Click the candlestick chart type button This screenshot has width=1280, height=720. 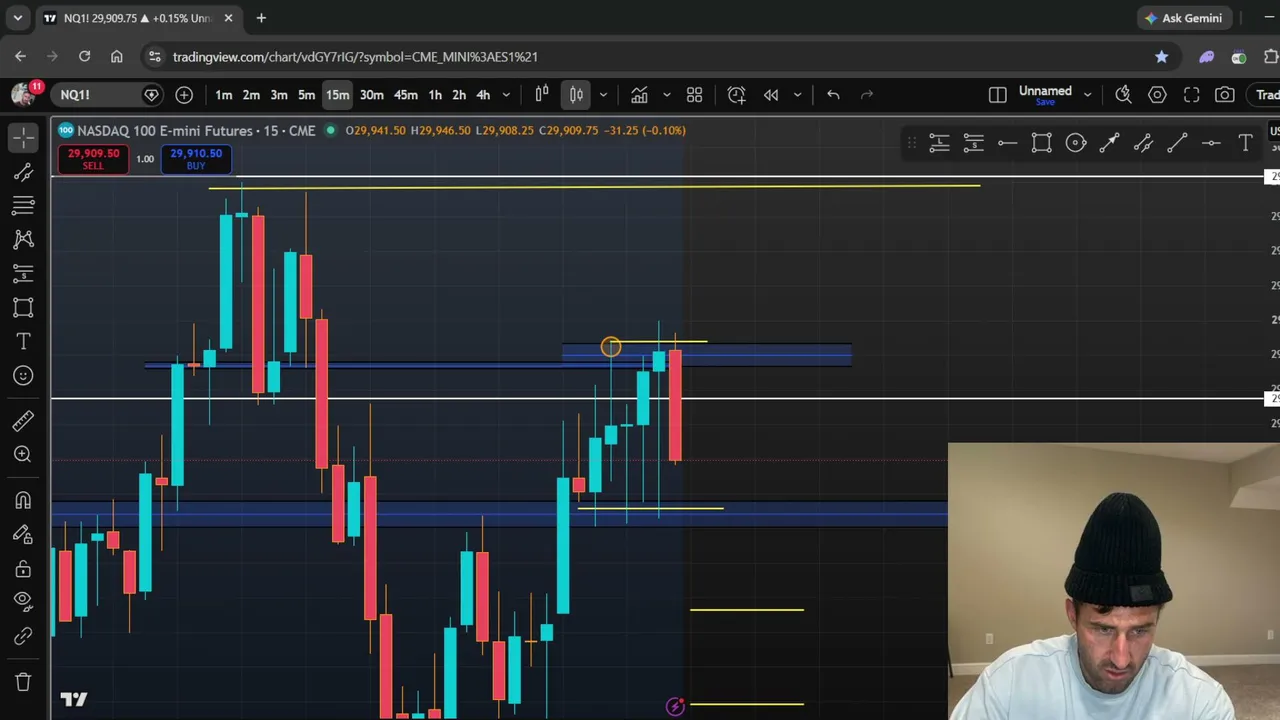pos(577,94)
